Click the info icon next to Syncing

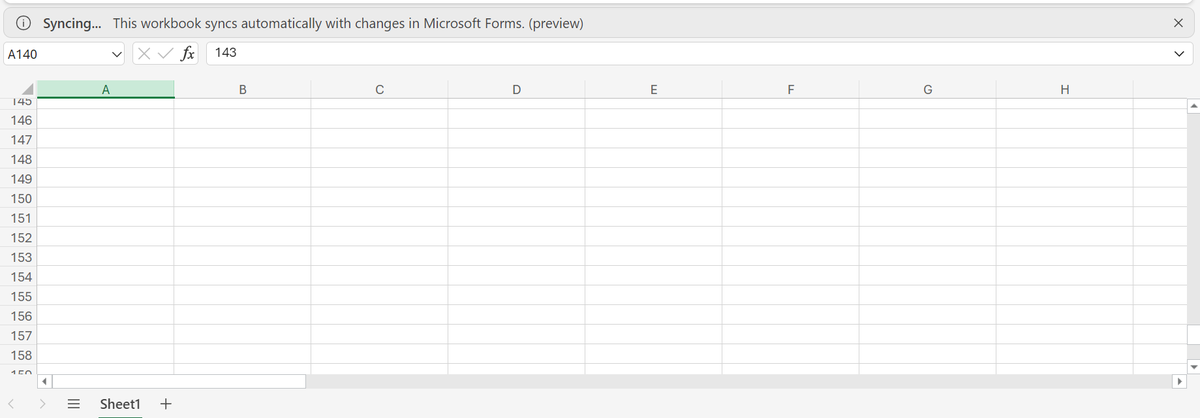(x=25, y=24)
